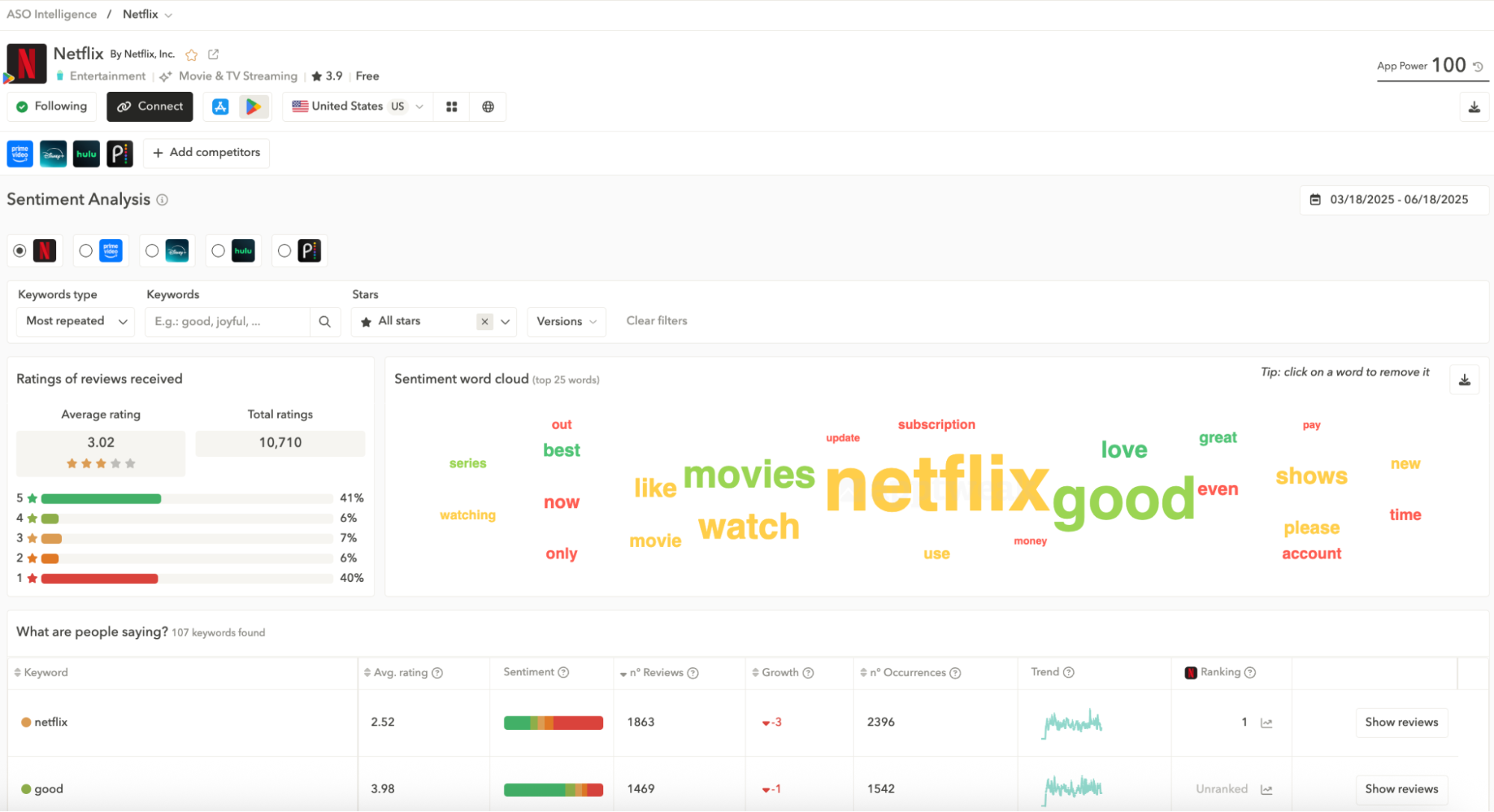Screen dimensions: 1494x812
Task: Remove the word 'netflix' from word cloud
Action: [x=937, y=486]
